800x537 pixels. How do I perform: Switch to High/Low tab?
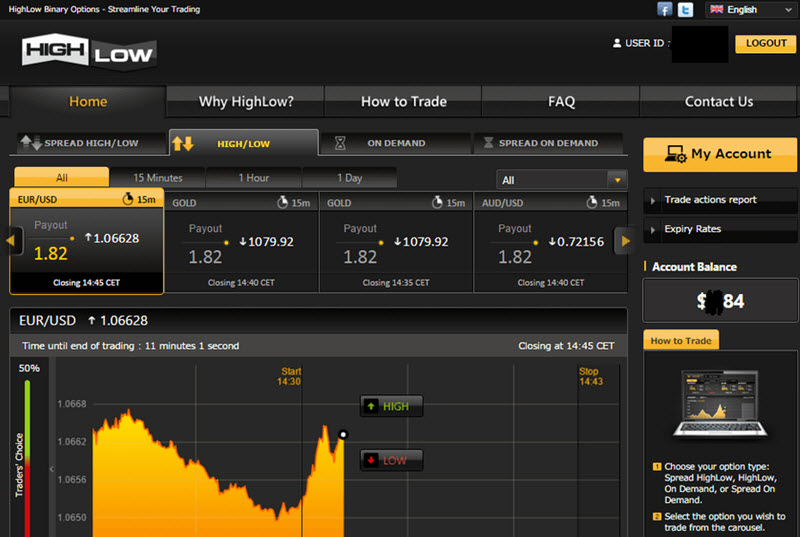coord(244,143)
